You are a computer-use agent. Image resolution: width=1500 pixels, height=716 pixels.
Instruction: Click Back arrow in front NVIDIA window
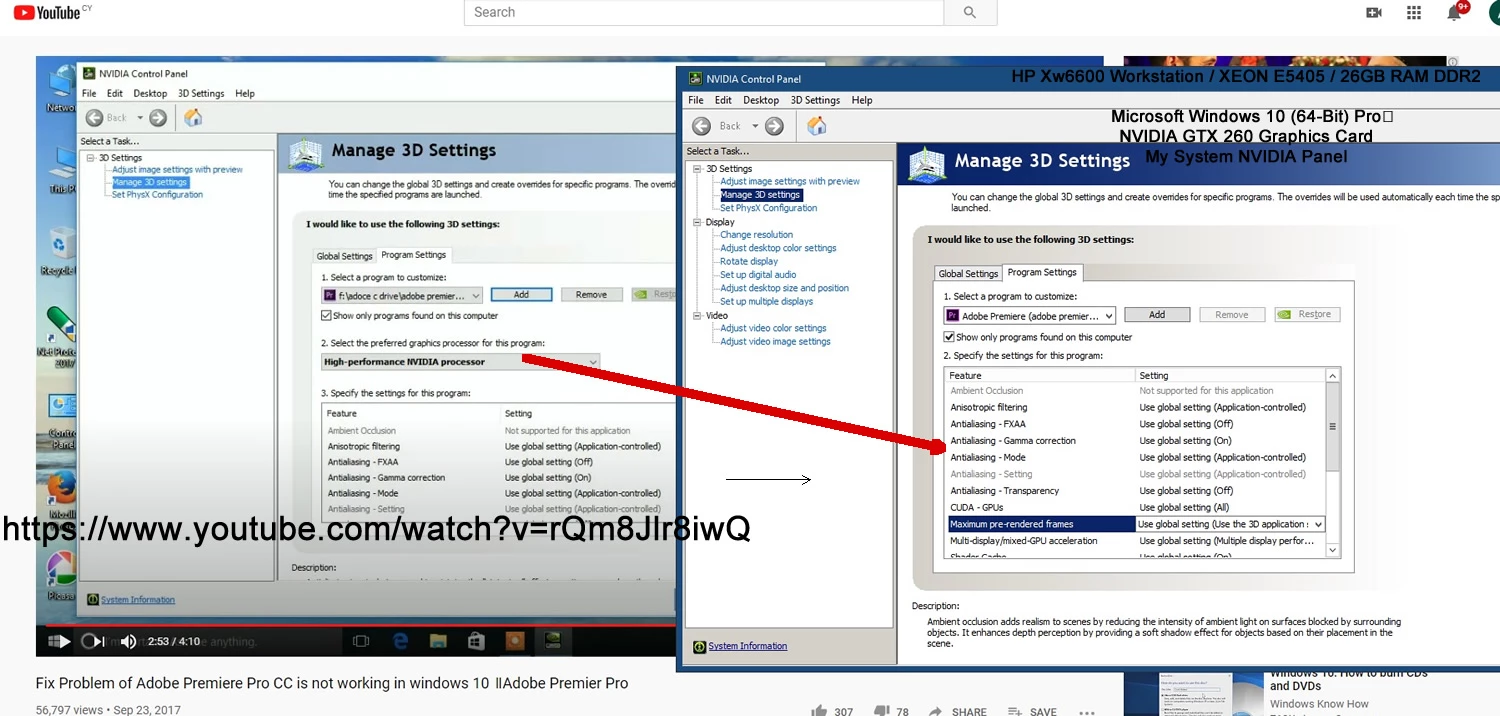tap(702, 126)
